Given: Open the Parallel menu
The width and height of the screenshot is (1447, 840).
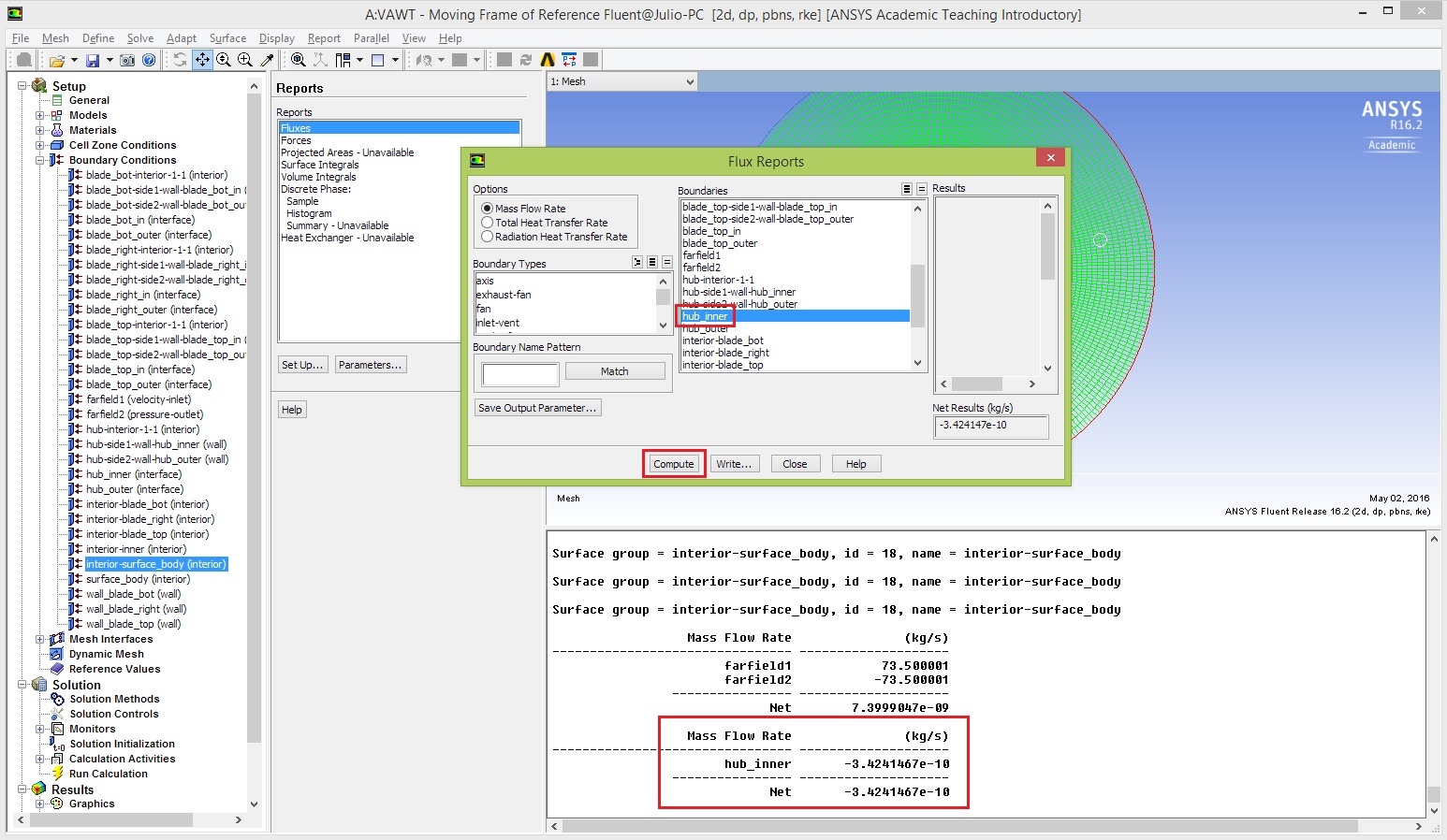Looking at the screenshot, I should click(x=372, y=38).
